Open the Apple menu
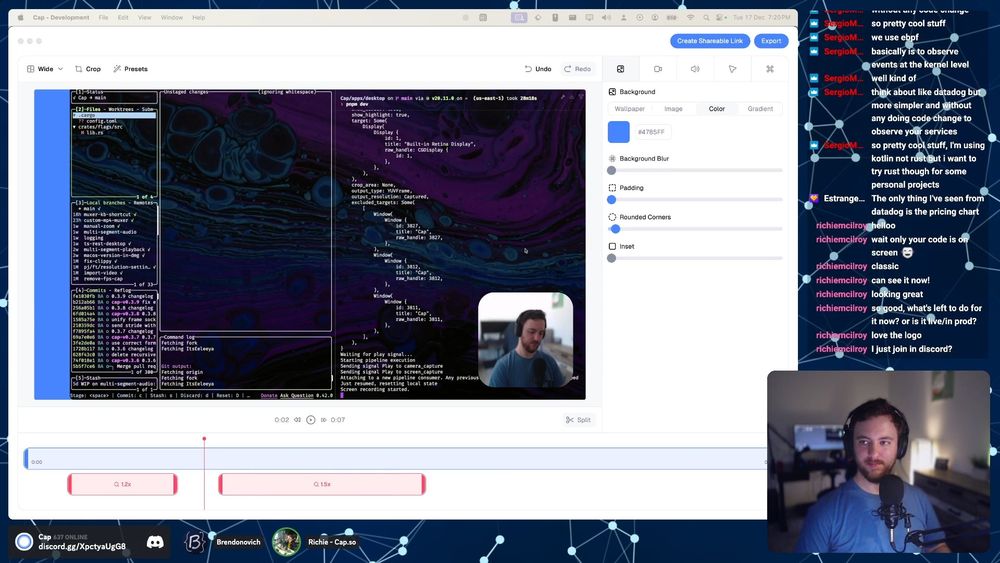The height and width of the screenshot is (563, 1000). point(21,18)
